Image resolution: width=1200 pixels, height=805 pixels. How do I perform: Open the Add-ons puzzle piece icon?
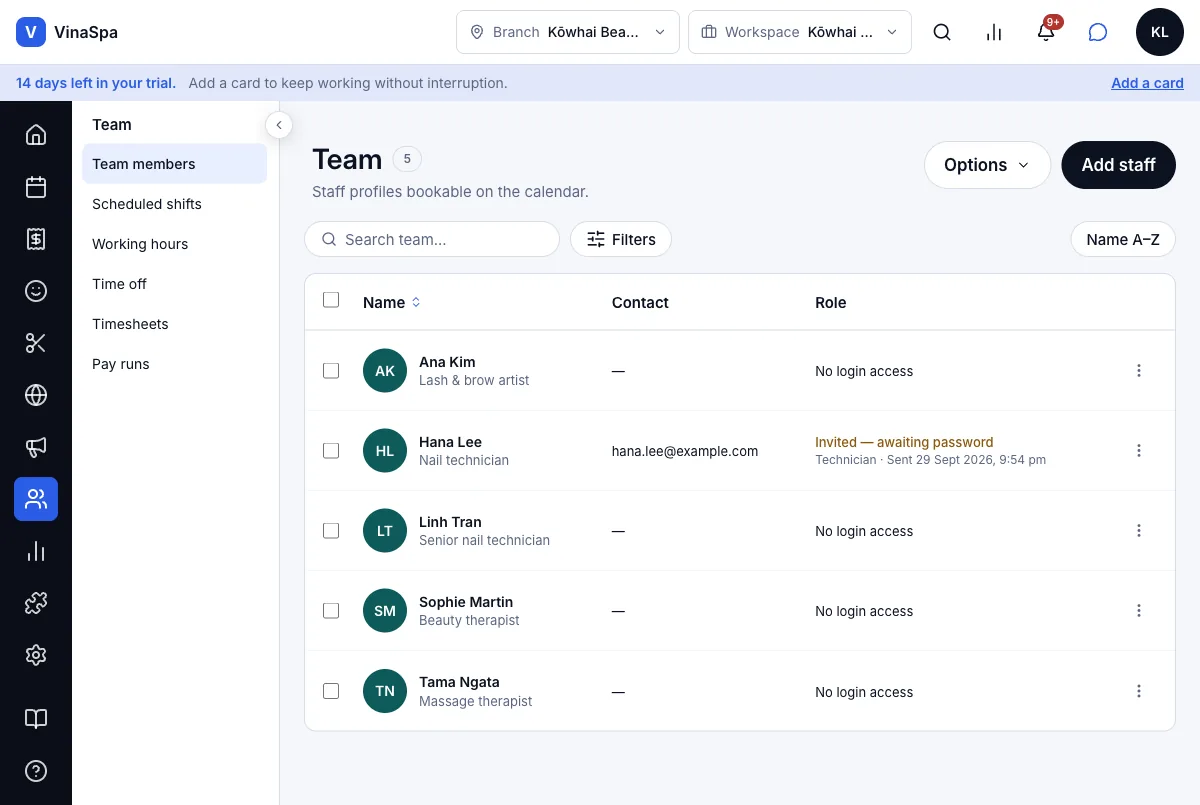coord(36,603)
